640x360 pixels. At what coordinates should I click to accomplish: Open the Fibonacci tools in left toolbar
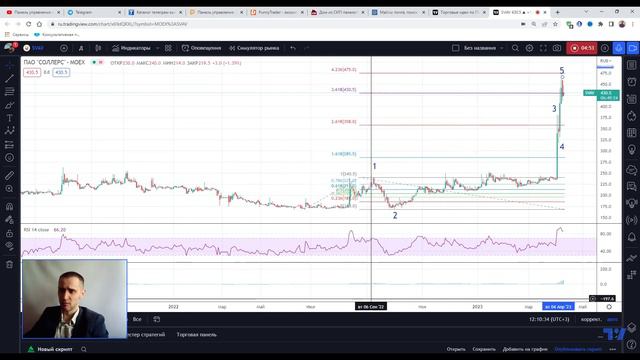[x=9, y=91]
